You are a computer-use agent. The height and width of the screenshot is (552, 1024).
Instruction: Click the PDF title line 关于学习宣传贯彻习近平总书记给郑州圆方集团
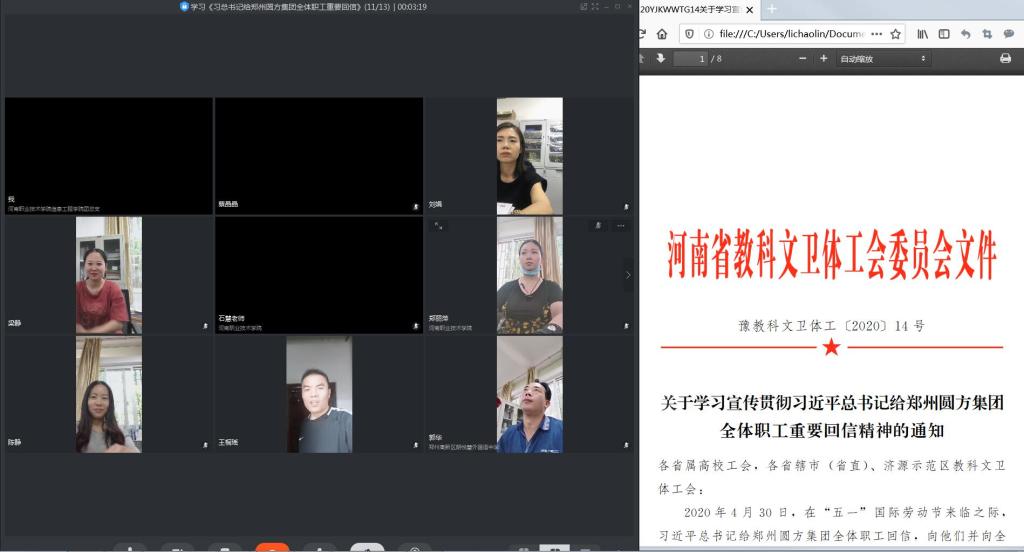831,402
